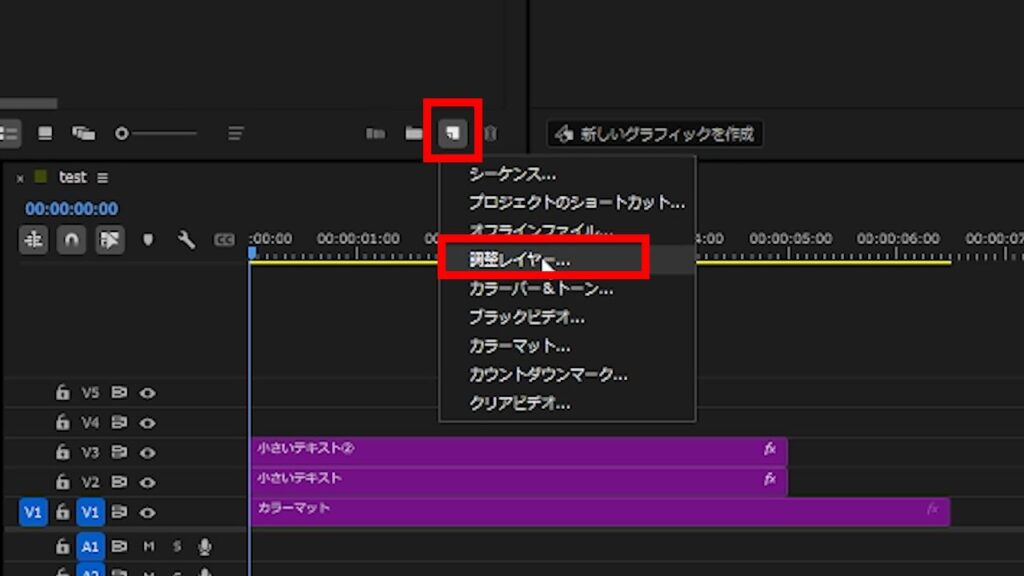This screenshot has width=1024, height=576.
Task: Toggle sync lock for V1
Action: [119, 512]
